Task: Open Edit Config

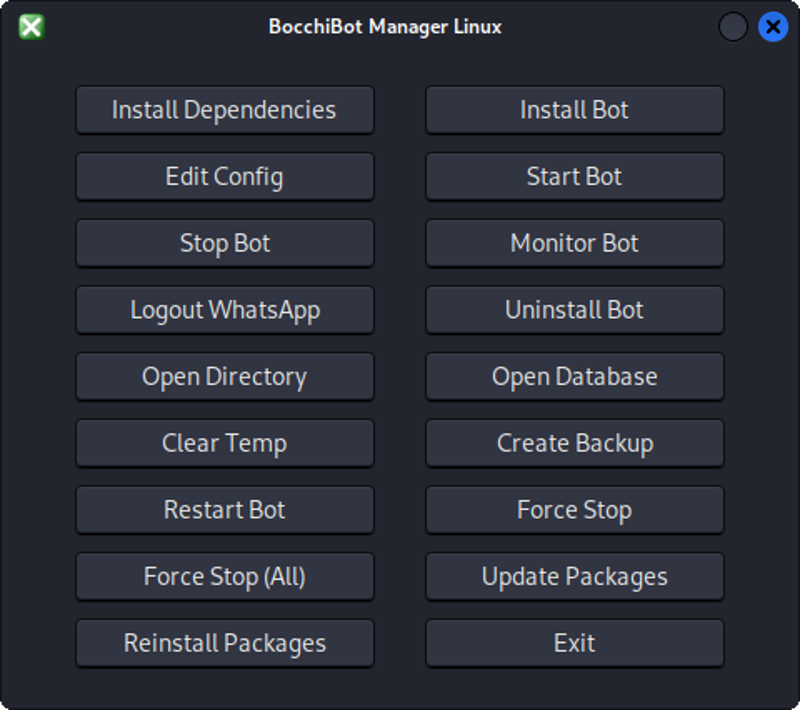Action: click(224, 177)
